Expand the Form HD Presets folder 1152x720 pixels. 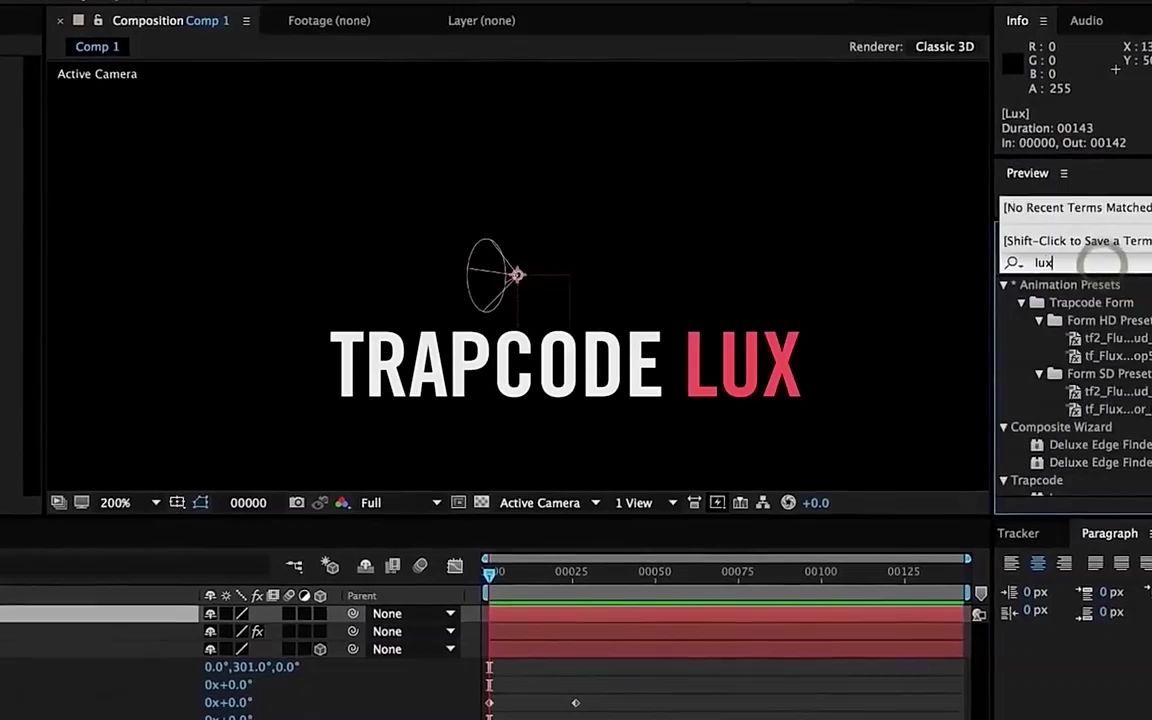[x=1038, y=320]
